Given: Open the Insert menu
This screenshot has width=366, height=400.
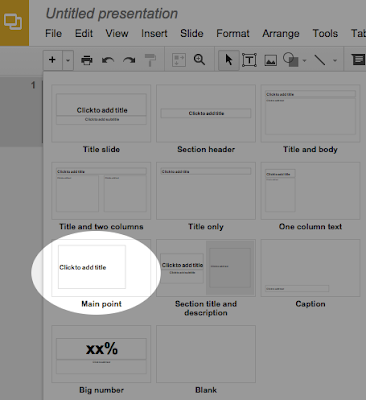Looking at the screenshot, I should (154, 33).
